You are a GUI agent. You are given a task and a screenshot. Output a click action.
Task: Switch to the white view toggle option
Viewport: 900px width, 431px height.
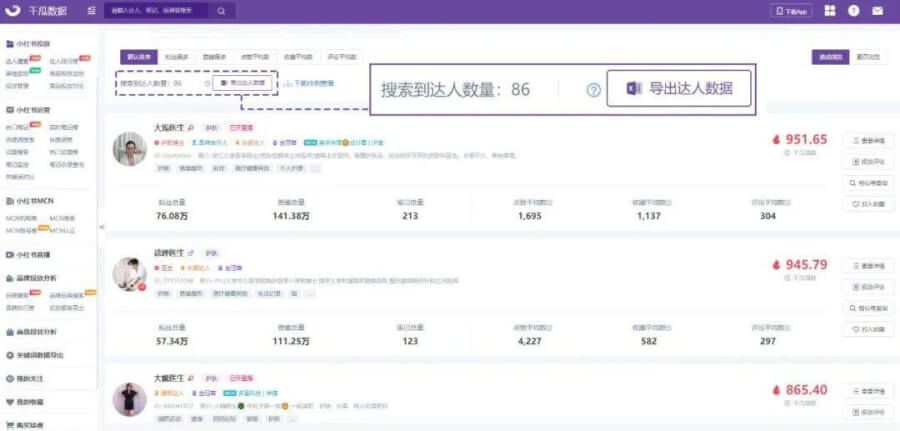click(868, 58)
